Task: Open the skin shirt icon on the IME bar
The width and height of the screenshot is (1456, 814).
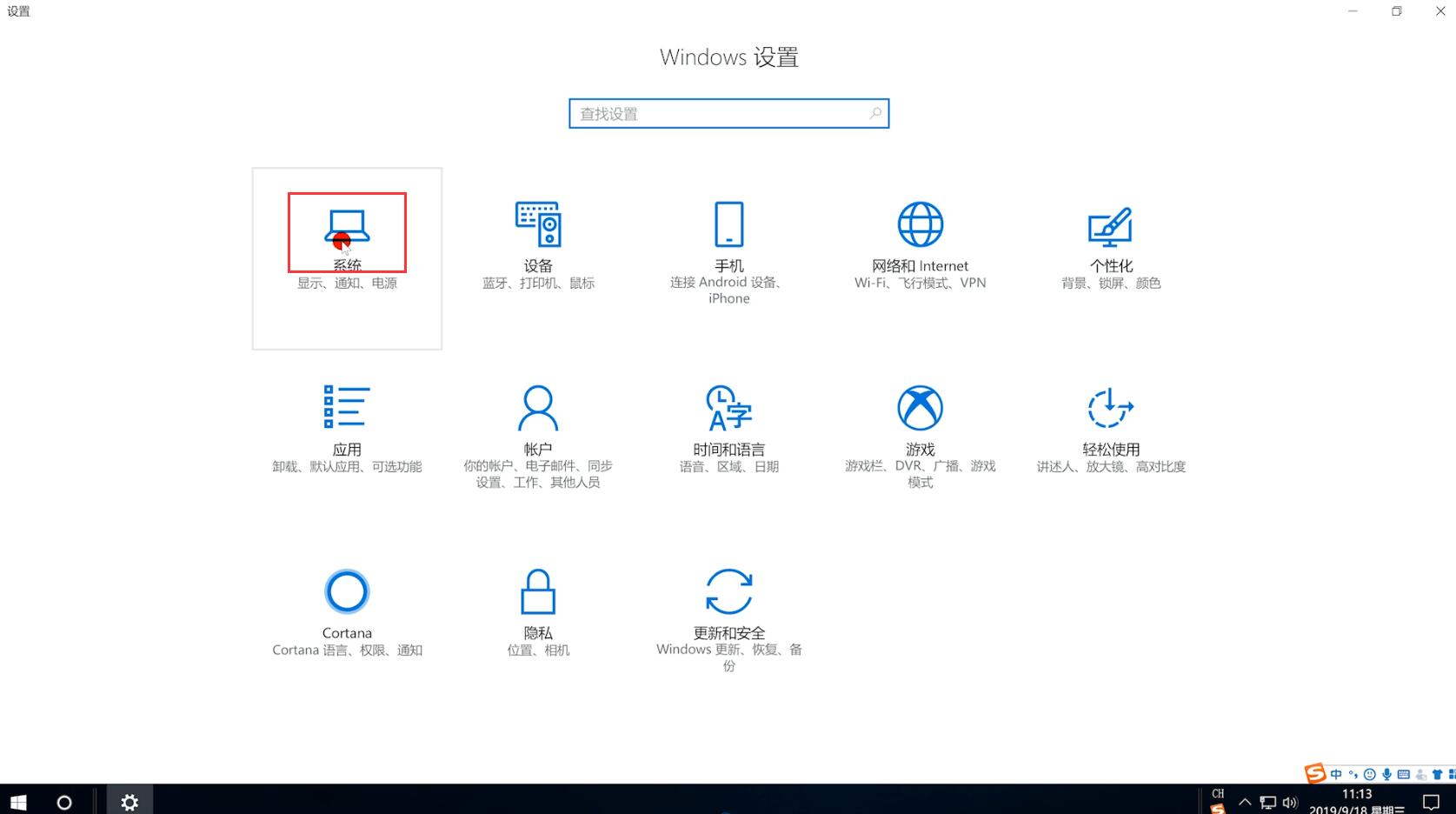Action: [x=1438, y=774]
